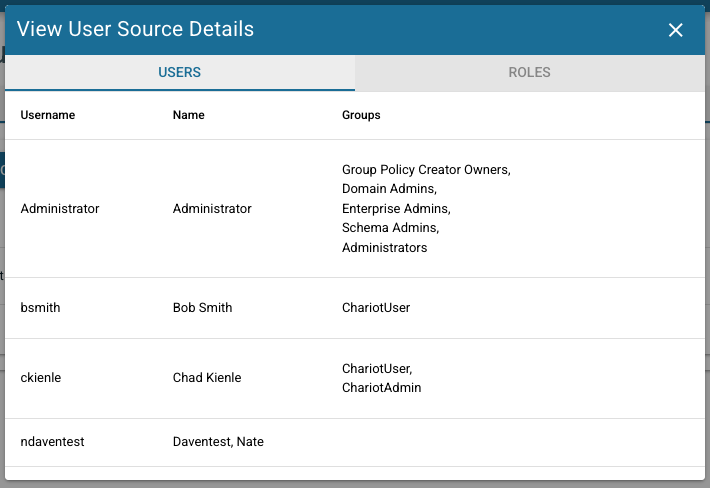710x488 pixels.
Task: Click ChariotUser group in bsmith row
Action: 376,308
